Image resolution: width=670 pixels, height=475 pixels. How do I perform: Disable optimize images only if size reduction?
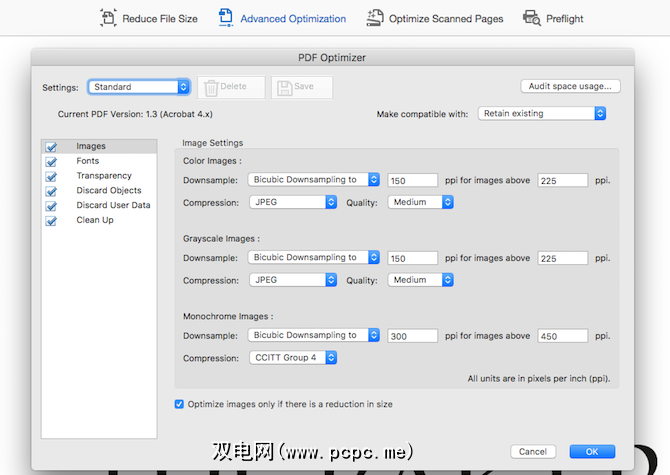pyautogui.click(x=180, y=404)
